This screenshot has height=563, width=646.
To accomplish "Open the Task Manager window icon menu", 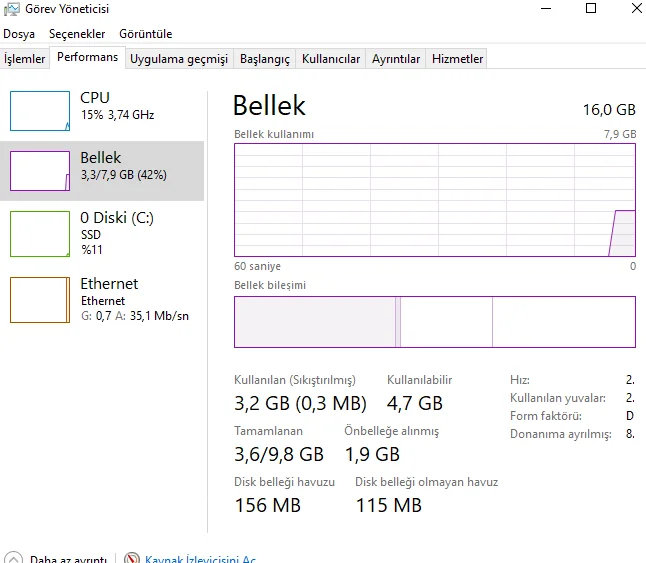I will pos(10,9).
